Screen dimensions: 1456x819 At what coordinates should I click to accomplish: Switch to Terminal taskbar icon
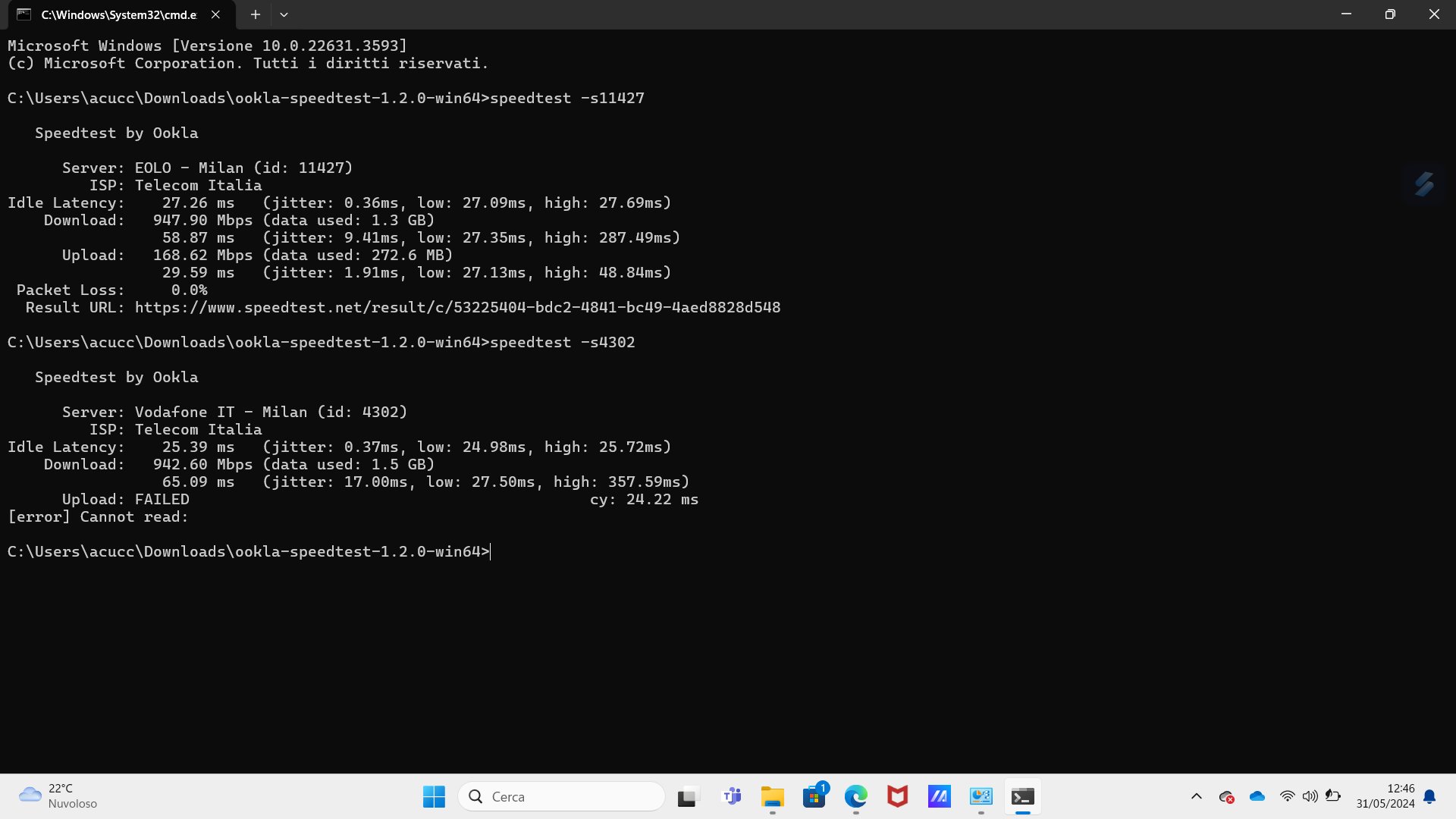pyautogui.click(x=1022, y=796)
